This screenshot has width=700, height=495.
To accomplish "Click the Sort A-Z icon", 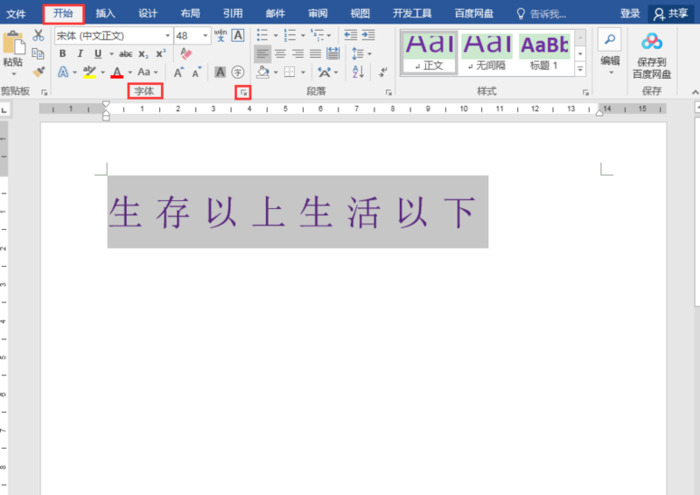I will coord(358,72).
